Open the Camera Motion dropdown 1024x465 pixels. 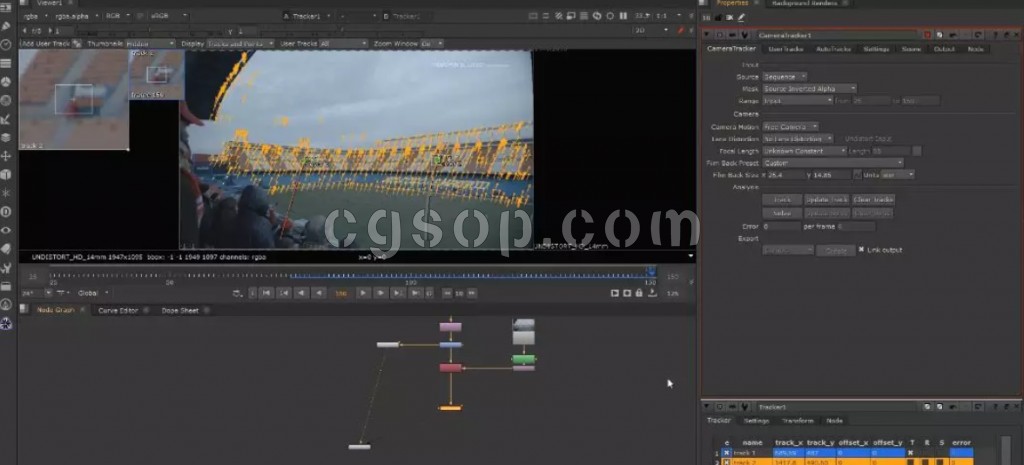coord(790,127)
